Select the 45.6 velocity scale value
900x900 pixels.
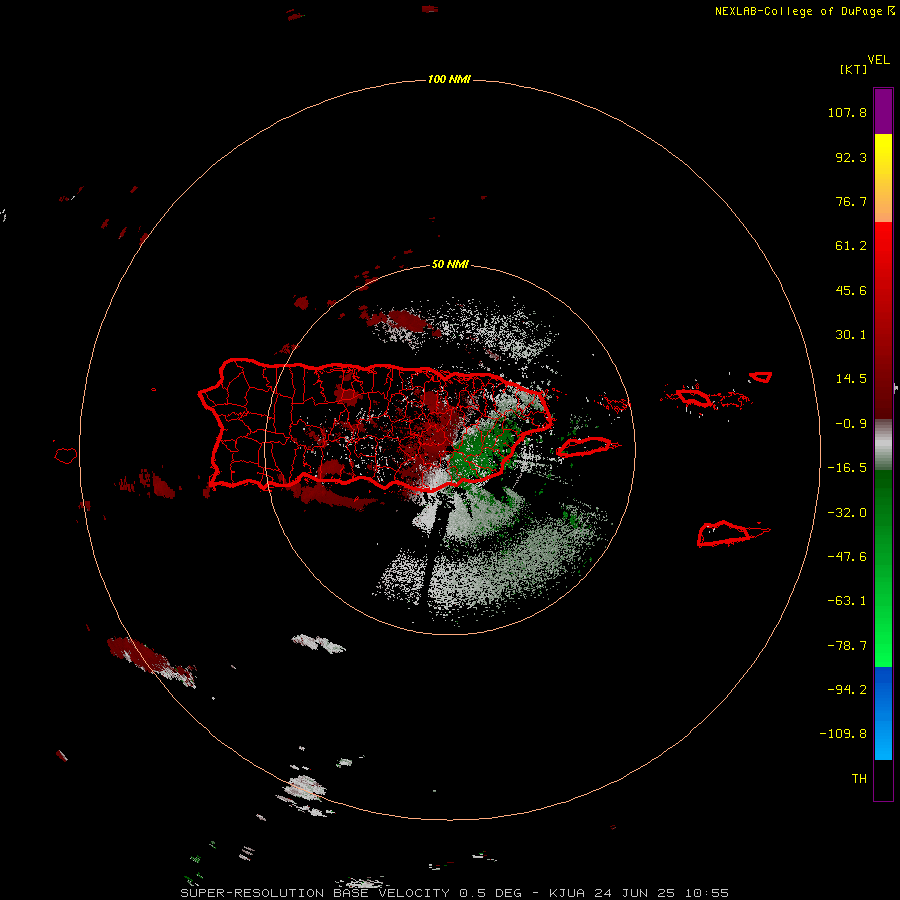tap(851, 290)
